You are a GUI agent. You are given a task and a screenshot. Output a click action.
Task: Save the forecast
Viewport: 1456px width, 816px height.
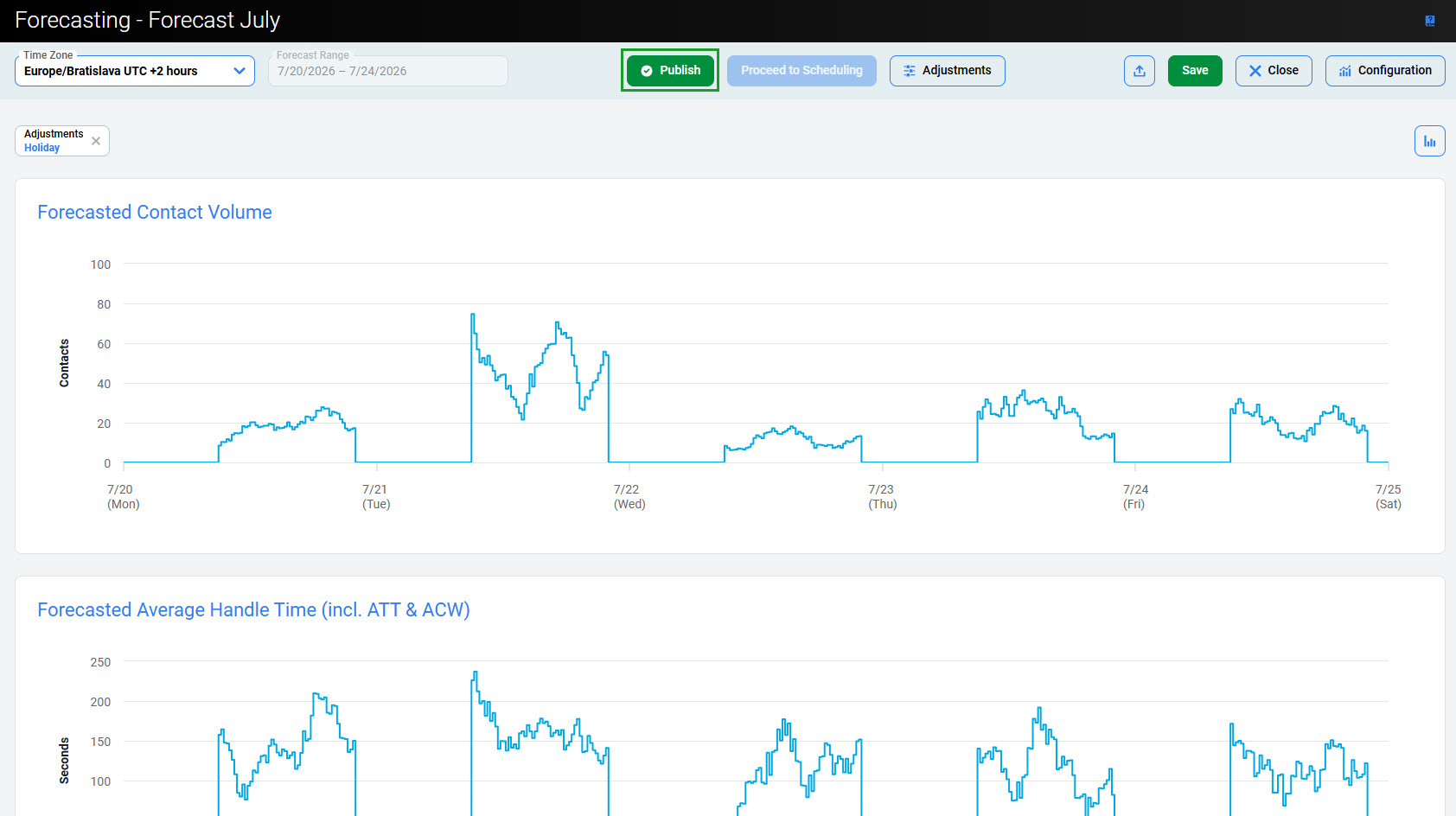click(1195, 70)
